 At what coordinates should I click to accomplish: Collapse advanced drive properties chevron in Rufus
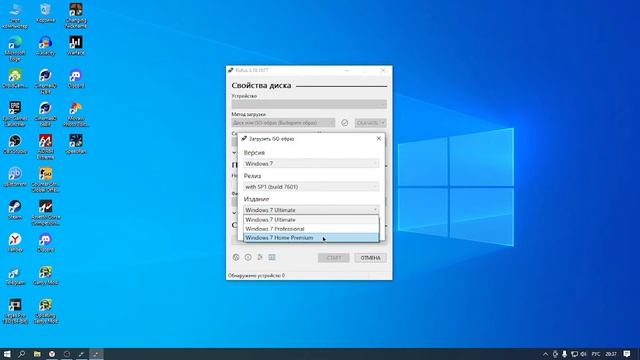[234, 153]
